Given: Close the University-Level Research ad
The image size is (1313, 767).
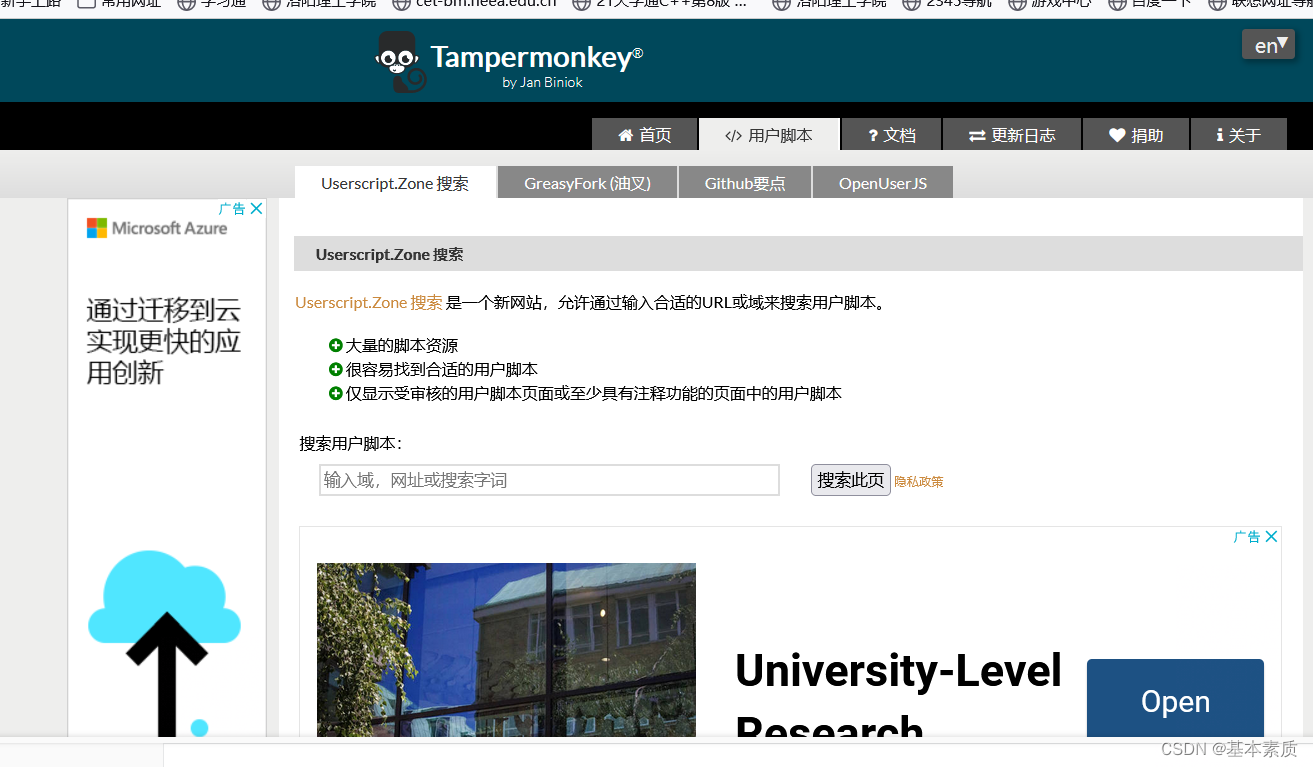Looking at the screenshot, I should point(1272,537).
